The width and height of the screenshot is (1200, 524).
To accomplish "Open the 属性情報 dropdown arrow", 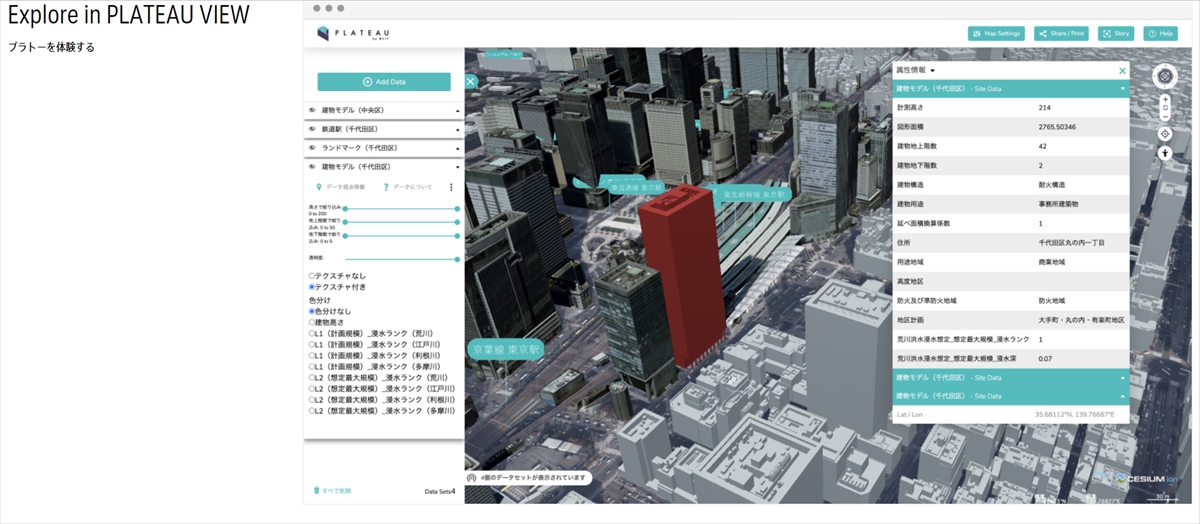I will coord(932,71).
